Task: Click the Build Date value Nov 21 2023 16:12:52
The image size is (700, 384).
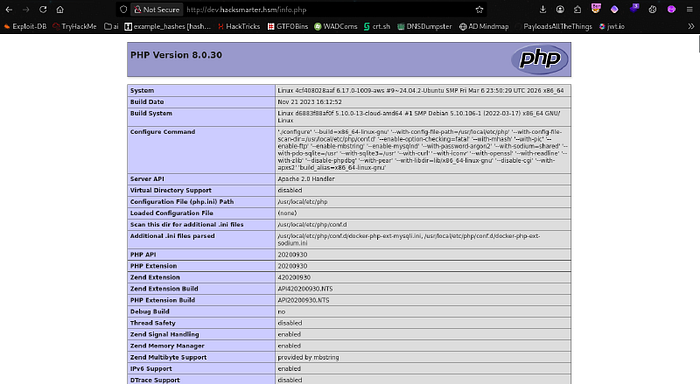Action: point(309,102)
